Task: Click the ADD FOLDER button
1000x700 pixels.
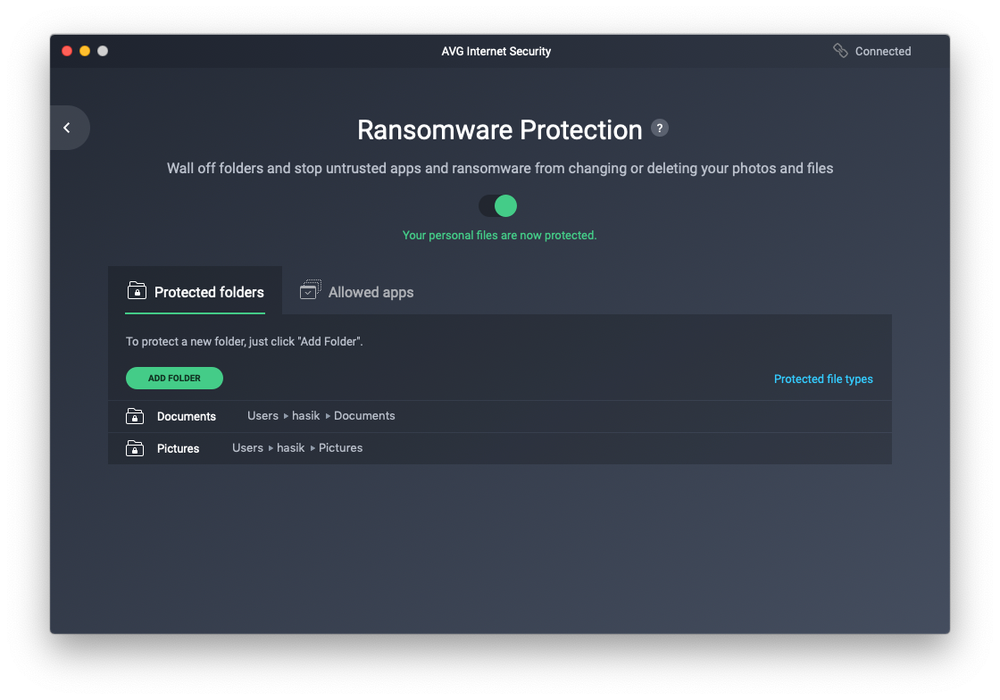Action: 174,378
